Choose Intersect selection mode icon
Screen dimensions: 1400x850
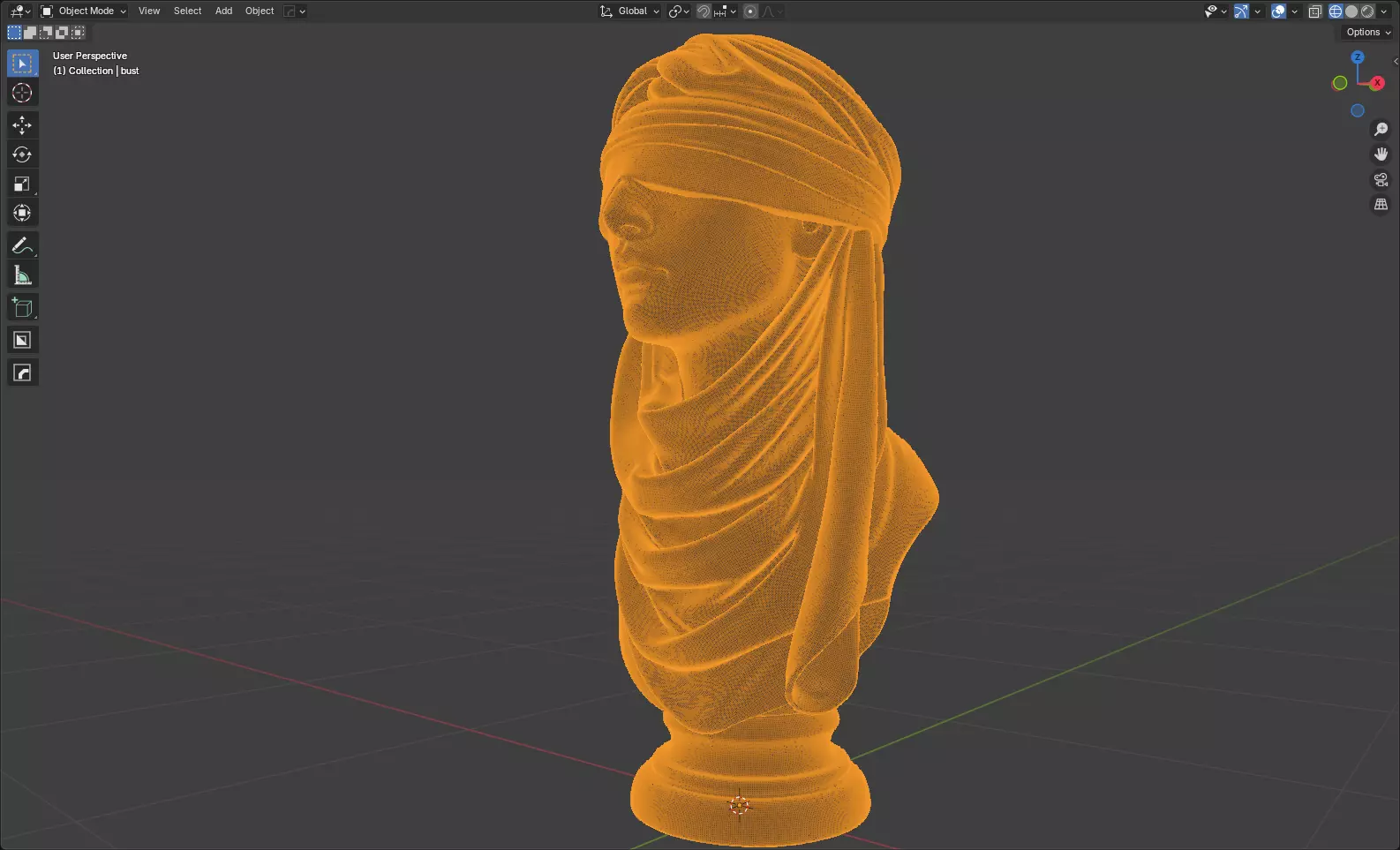pos(78,33)
